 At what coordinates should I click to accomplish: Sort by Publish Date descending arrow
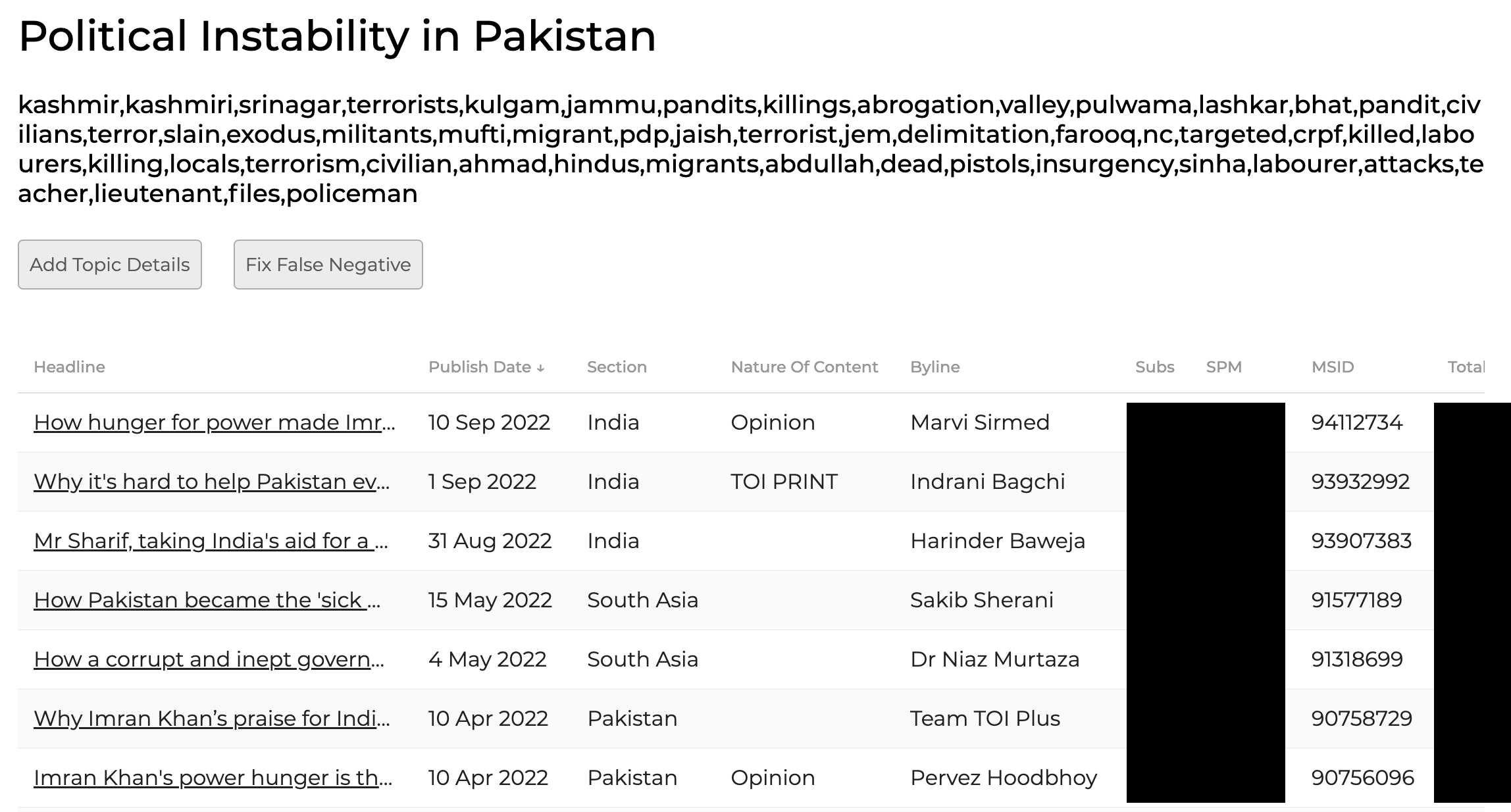click(540, 368)
